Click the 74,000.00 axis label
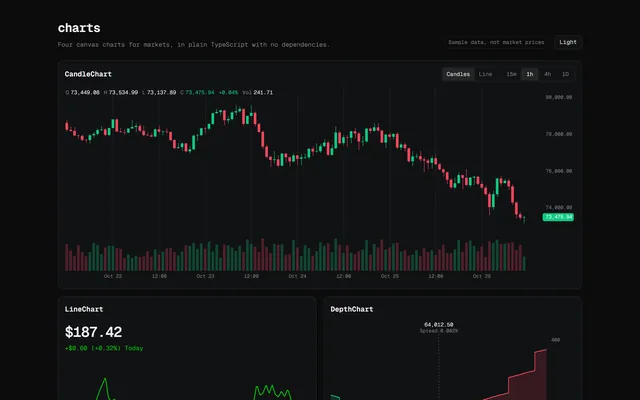Viewport: 640px width, 400px height. (x=559, y=207)
